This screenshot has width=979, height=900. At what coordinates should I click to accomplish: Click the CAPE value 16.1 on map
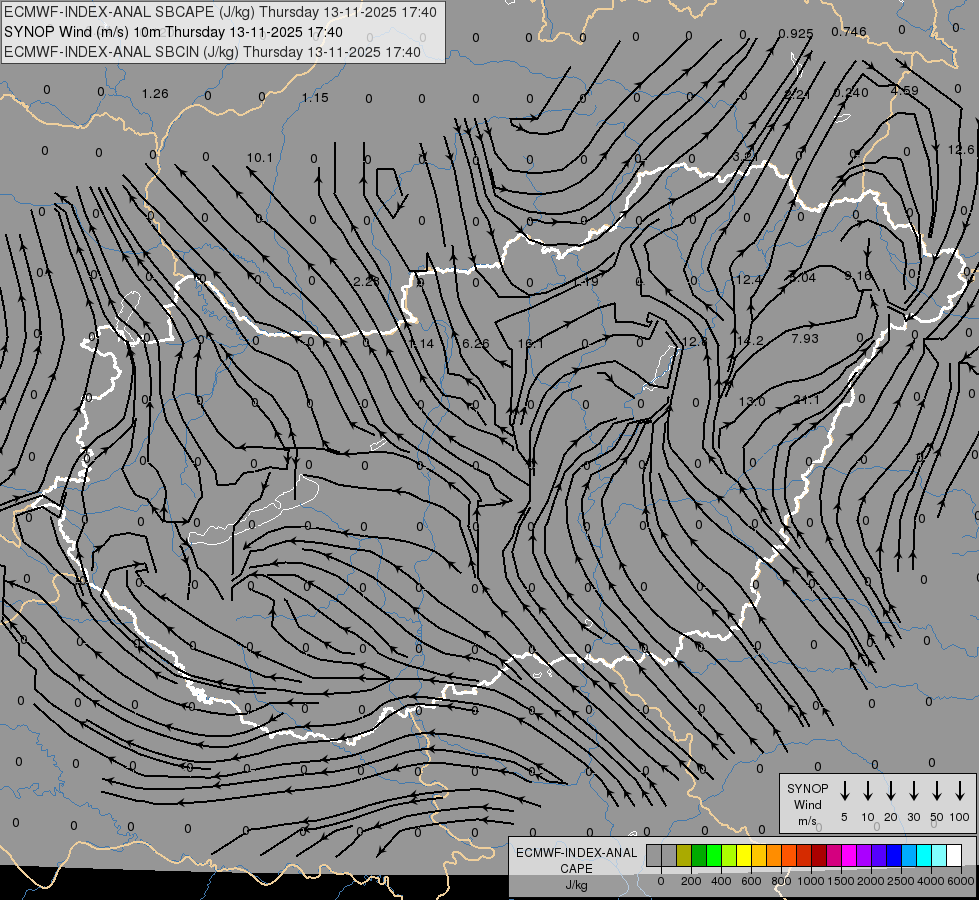(531, 344)
